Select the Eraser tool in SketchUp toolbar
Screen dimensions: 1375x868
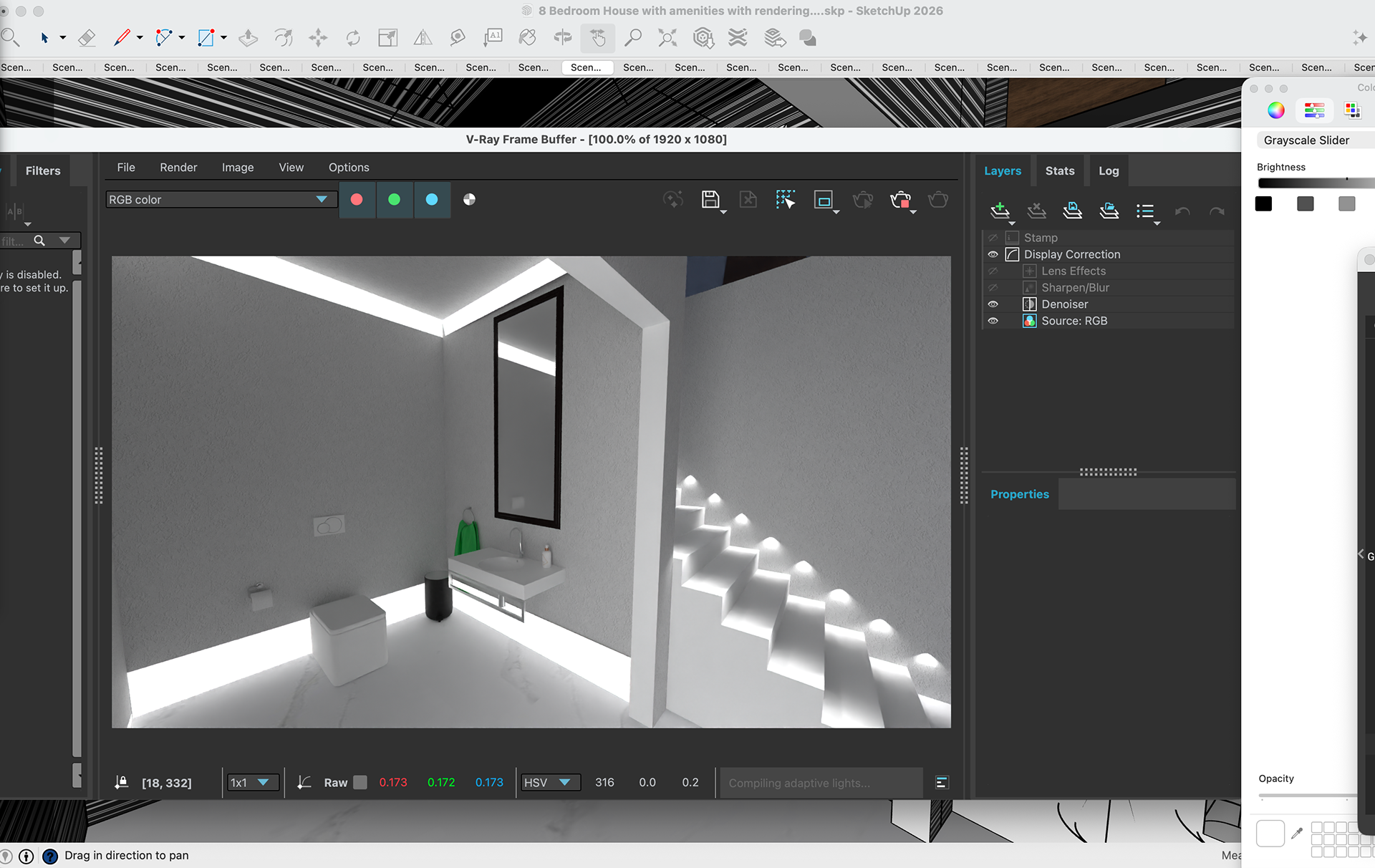(x=87, y=38)
